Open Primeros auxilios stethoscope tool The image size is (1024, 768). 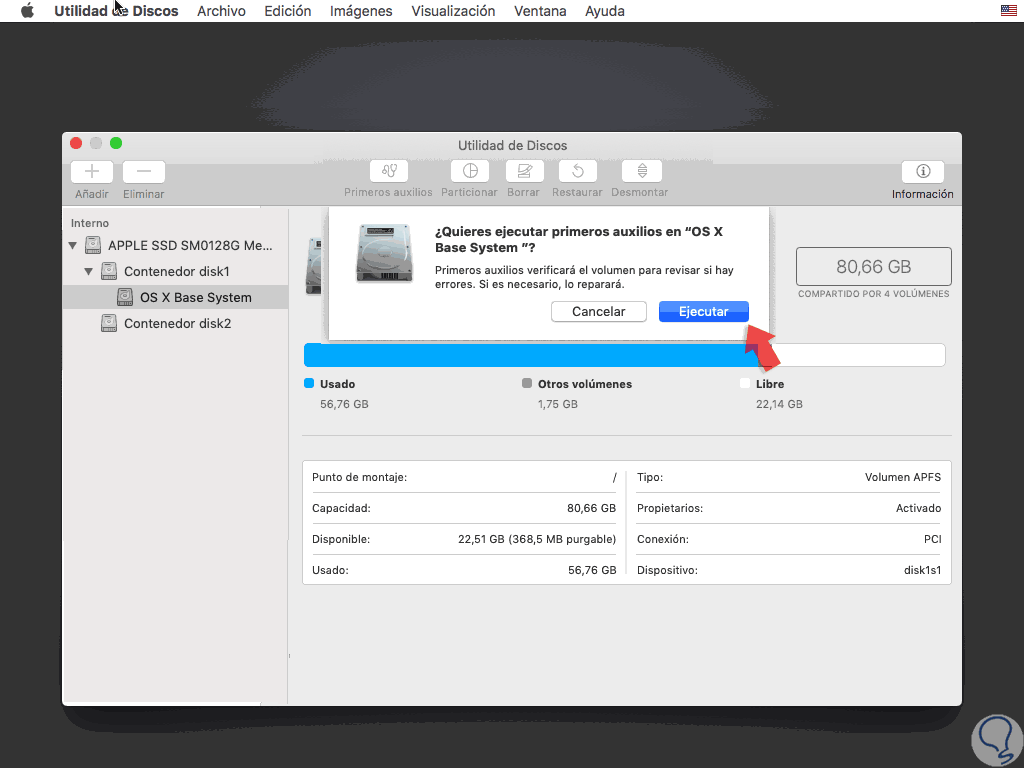coord(389,171)
